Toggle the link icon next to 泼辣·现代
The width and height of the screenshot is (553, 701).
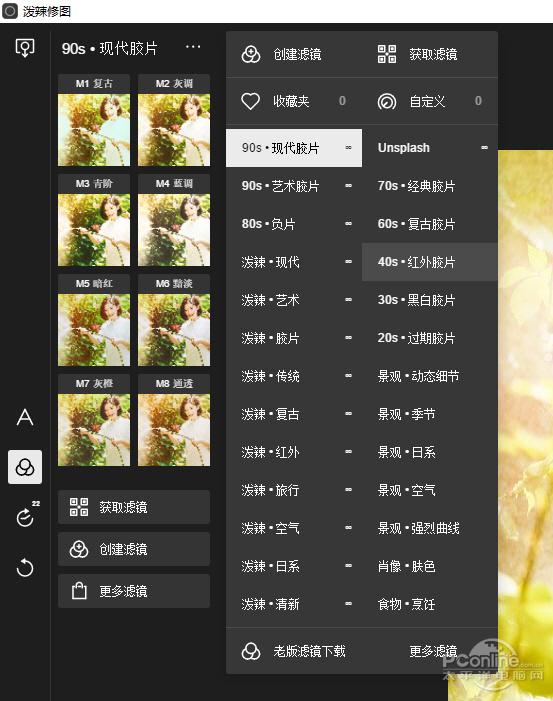click(349, 262)
